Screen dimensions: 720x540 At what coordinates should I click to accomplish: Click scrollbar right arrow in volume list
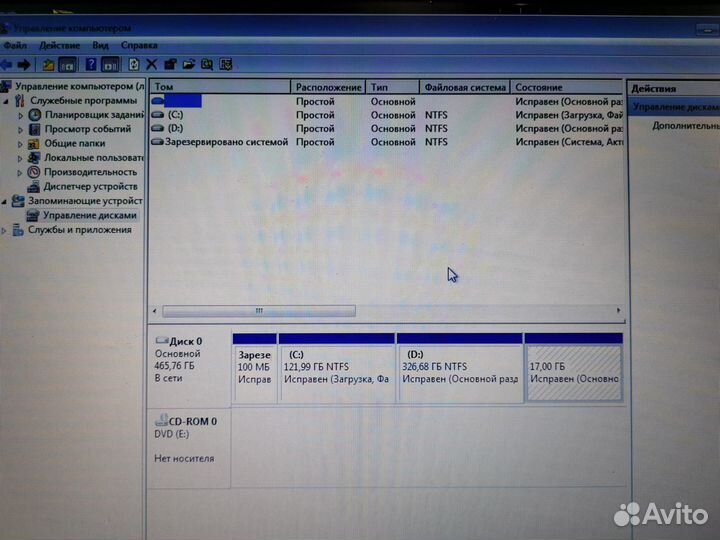619,310
